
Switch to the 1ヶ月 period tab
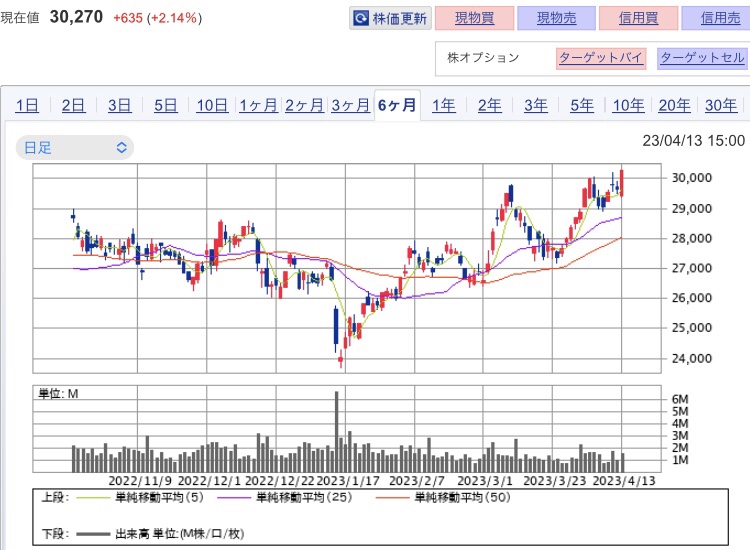point(258,105)
